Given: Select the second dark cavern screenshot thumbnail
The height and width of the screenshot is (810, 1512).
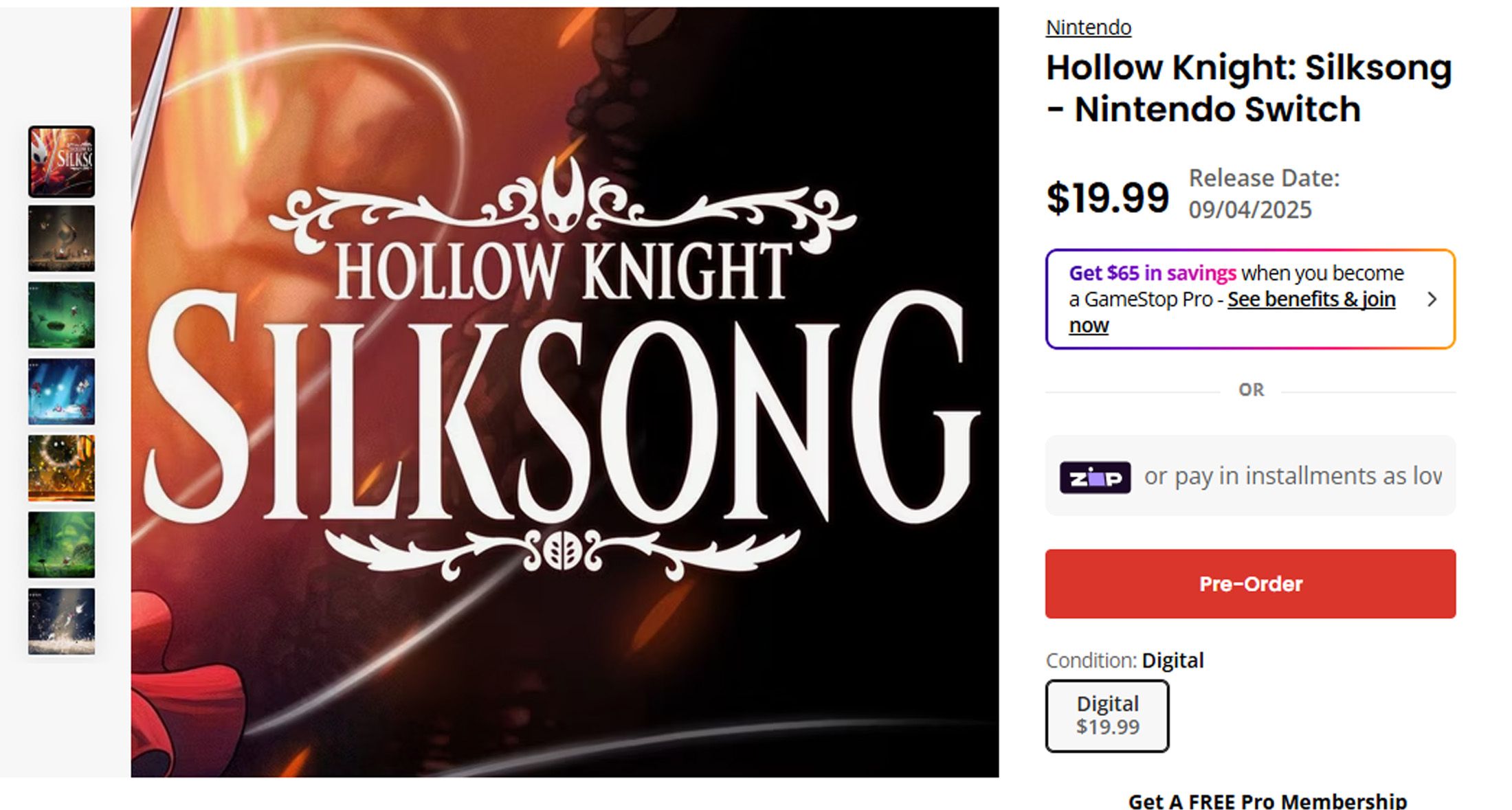Looking at the screenshot, I should pos(61,238).
